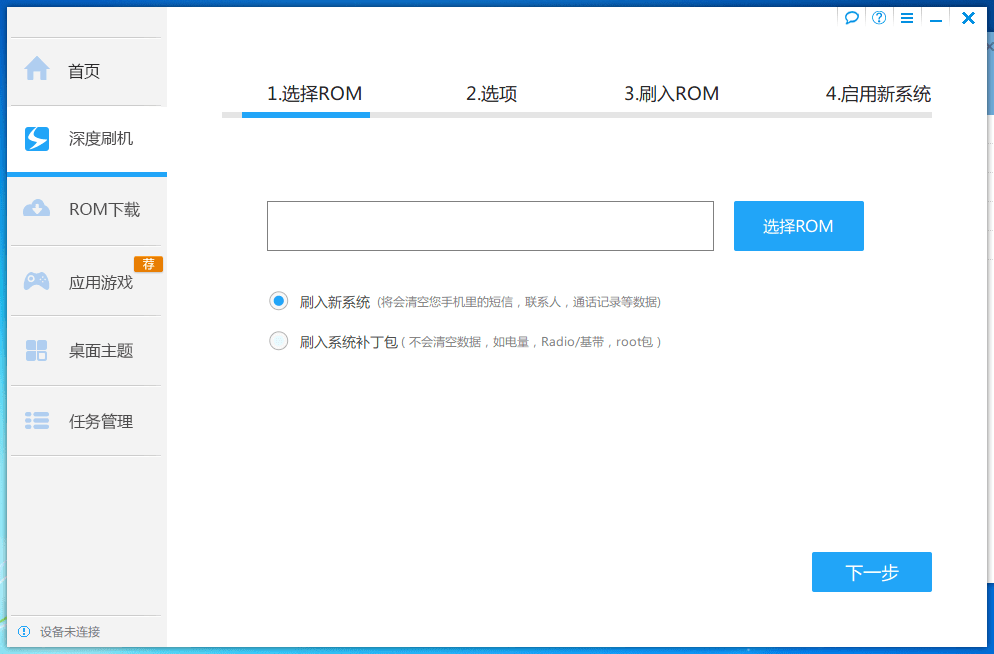Screen dimensions: 994x654
Task: Click the blue step progress bar
Action: [x=306, y=115]
